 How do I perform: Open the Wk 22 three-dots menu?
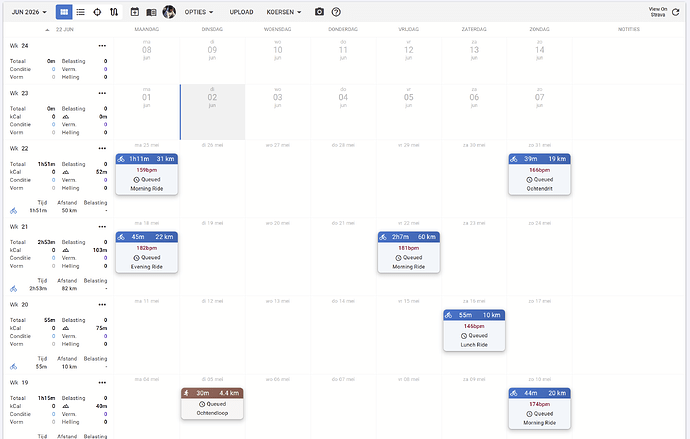[102, 149]
